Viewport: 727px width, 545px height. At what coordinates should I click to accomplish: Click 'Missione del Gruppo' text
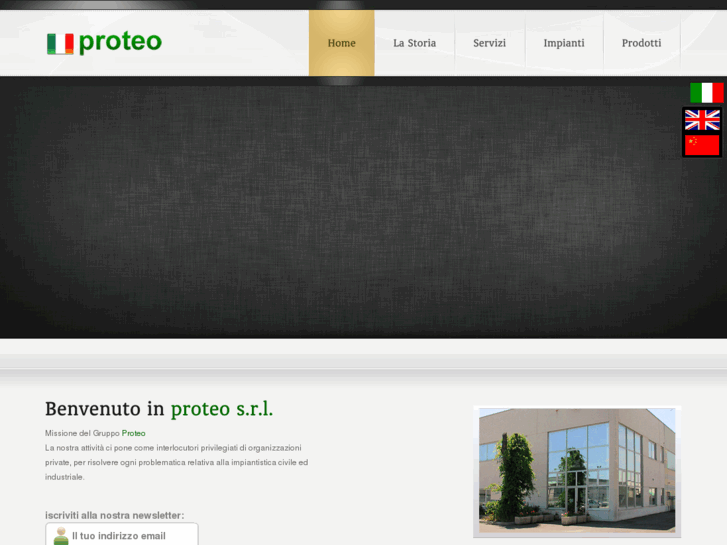82,433
